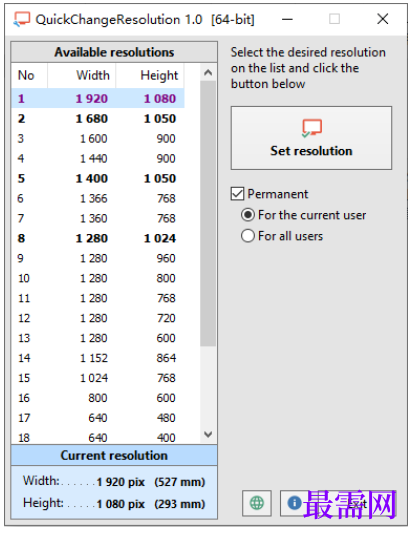Select the 1366 x 768 resolution row

pos(98,198)
